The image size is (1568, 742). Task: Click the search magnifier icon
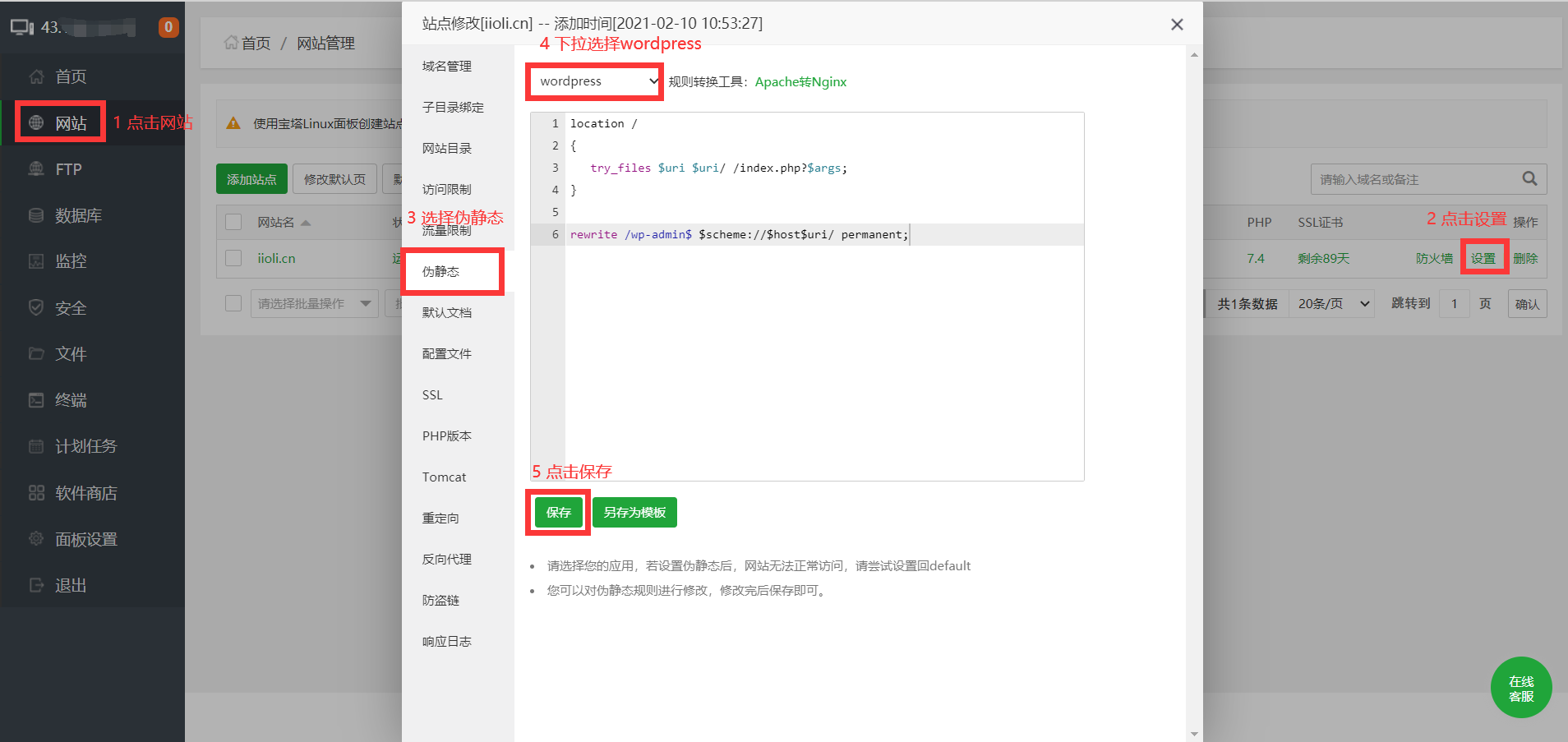[1529, 178]
